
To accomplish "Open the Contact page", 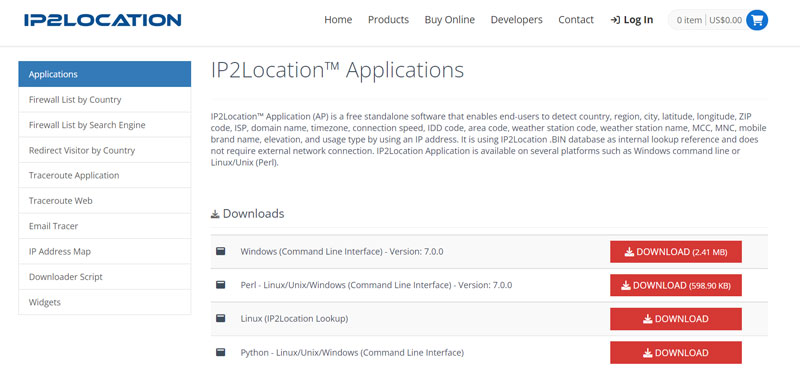I will tap(576, 20).
